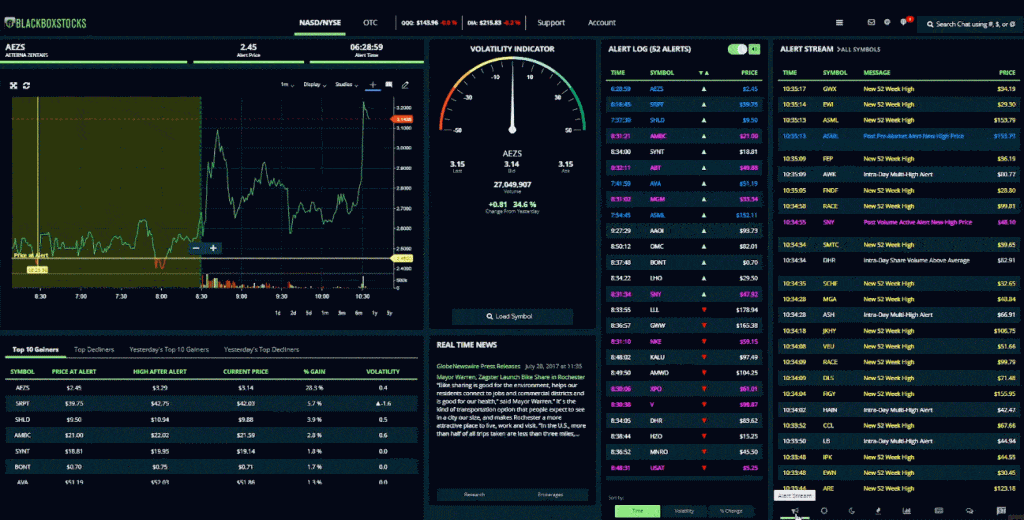
Task: Click SNY Post Volume Active Alert message
Action: coord(918,222)
